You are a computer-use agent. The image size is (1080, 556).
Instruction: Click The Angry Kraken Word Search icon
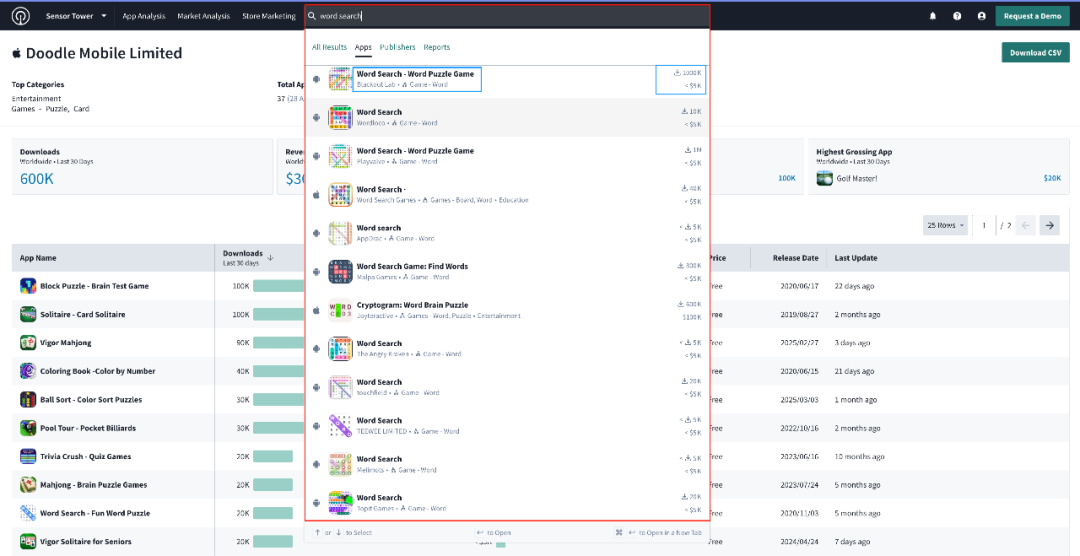pyautogui.click(x=341, y=349)
